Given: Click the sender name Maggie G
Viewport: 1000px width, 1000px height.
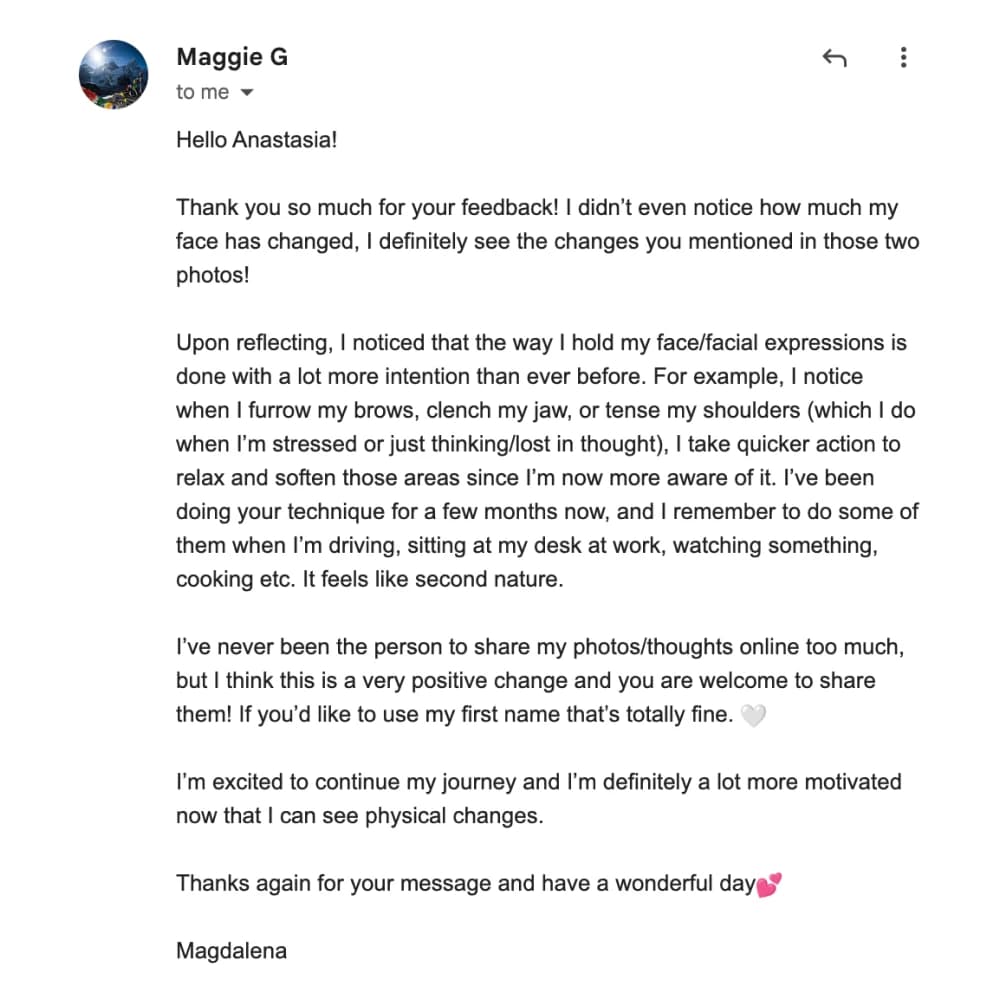Looking at the screenshot, I should click(x=231, y=57).
